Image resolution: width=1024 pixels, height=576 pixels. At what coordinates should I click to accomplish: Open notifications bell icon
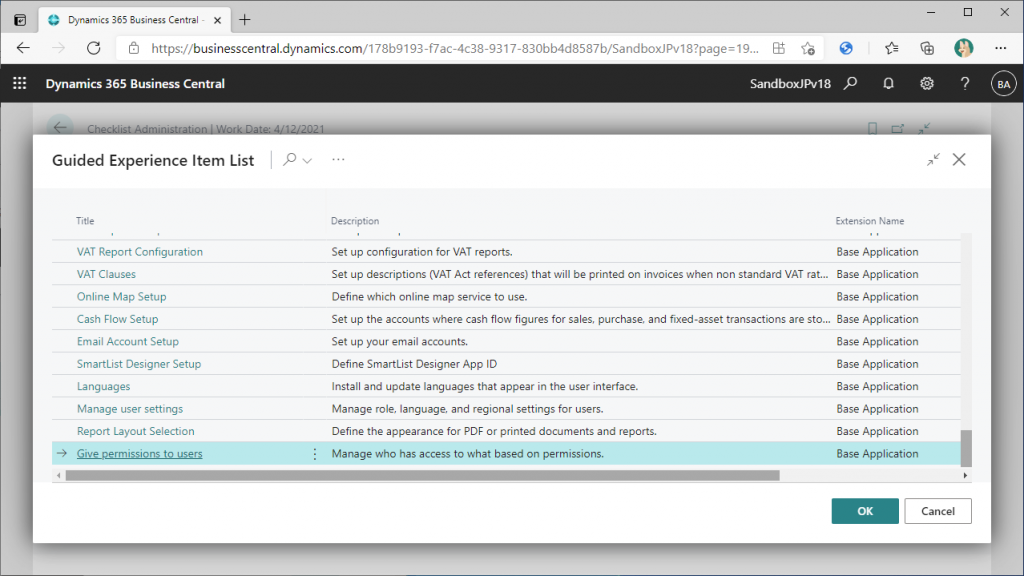(888, 84)
